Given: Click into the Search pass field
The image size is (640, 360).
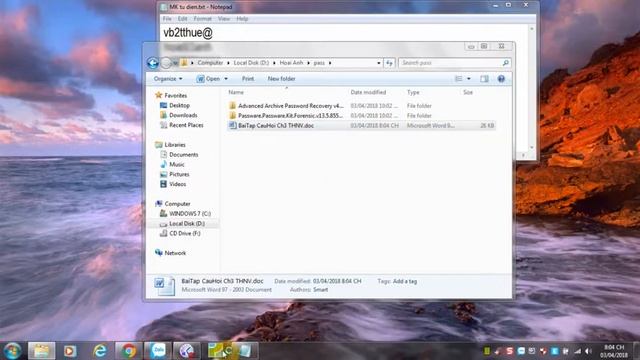Looking at the screenshot, I should pos(451,63).
